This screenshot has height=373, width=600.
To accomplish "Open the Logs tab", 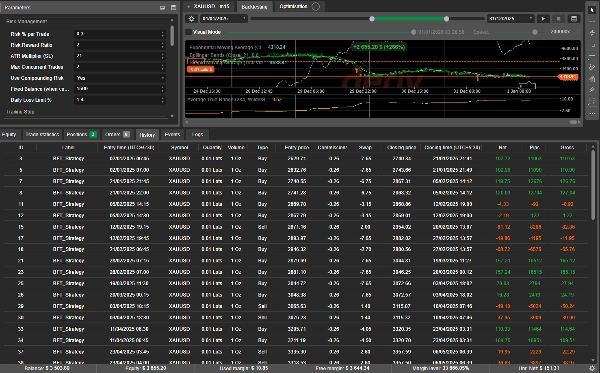I will point(197,134).
